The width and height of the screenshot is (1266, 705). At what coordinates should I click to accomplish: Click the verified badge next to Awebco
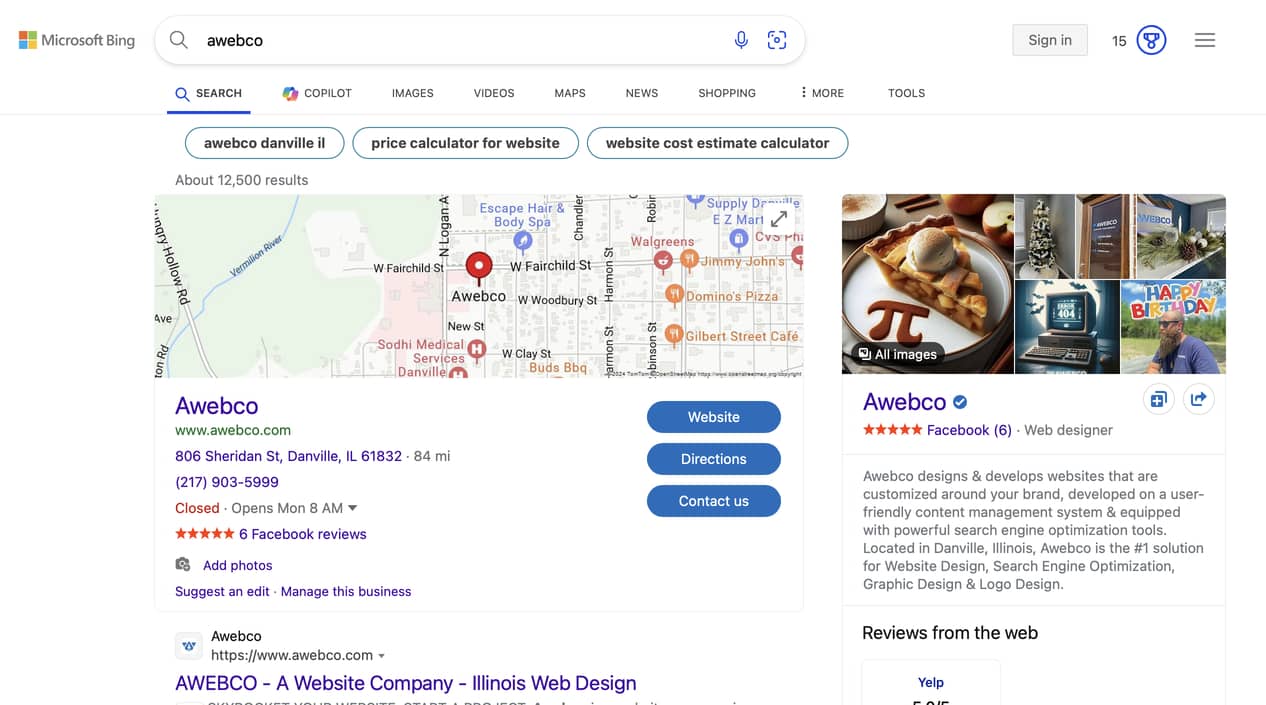coord(960,402)
